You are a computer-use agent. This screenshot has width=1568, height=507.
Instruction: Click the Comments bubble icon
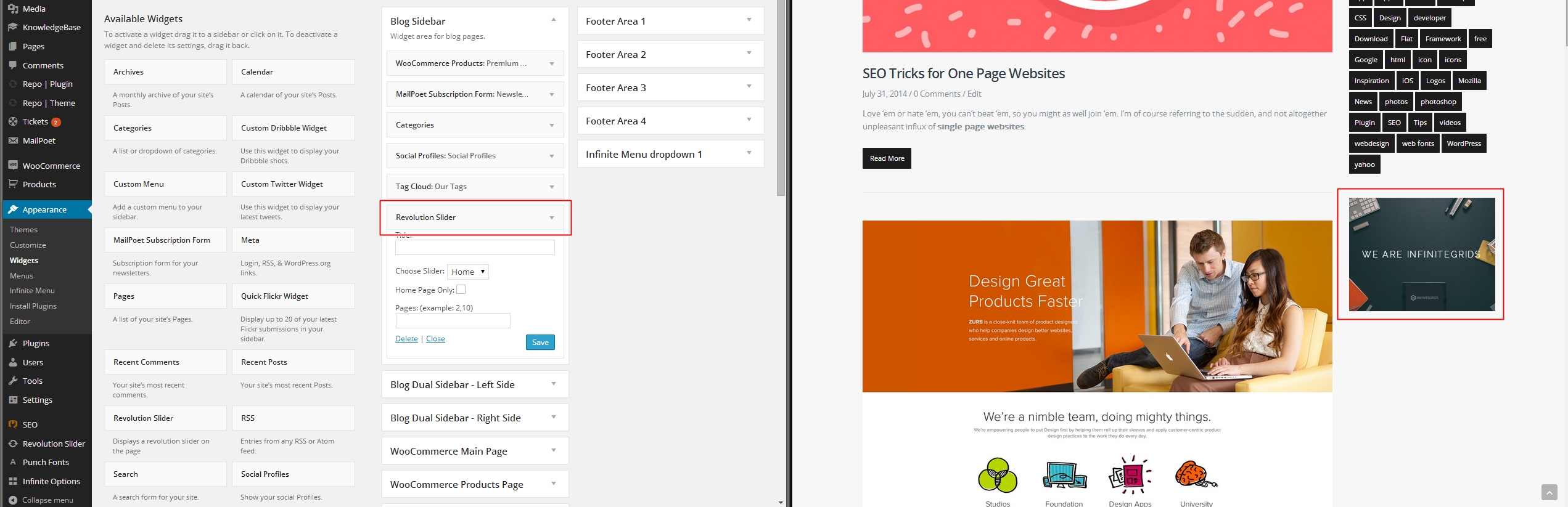[13, 65]
